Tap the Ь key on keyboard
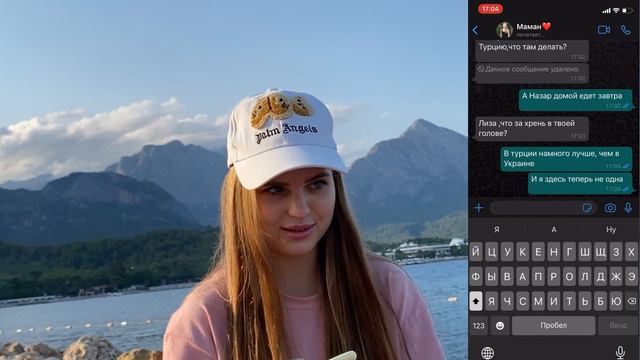Image resolution: width=640 pixels, height=360 pixels. click(584, 301)
